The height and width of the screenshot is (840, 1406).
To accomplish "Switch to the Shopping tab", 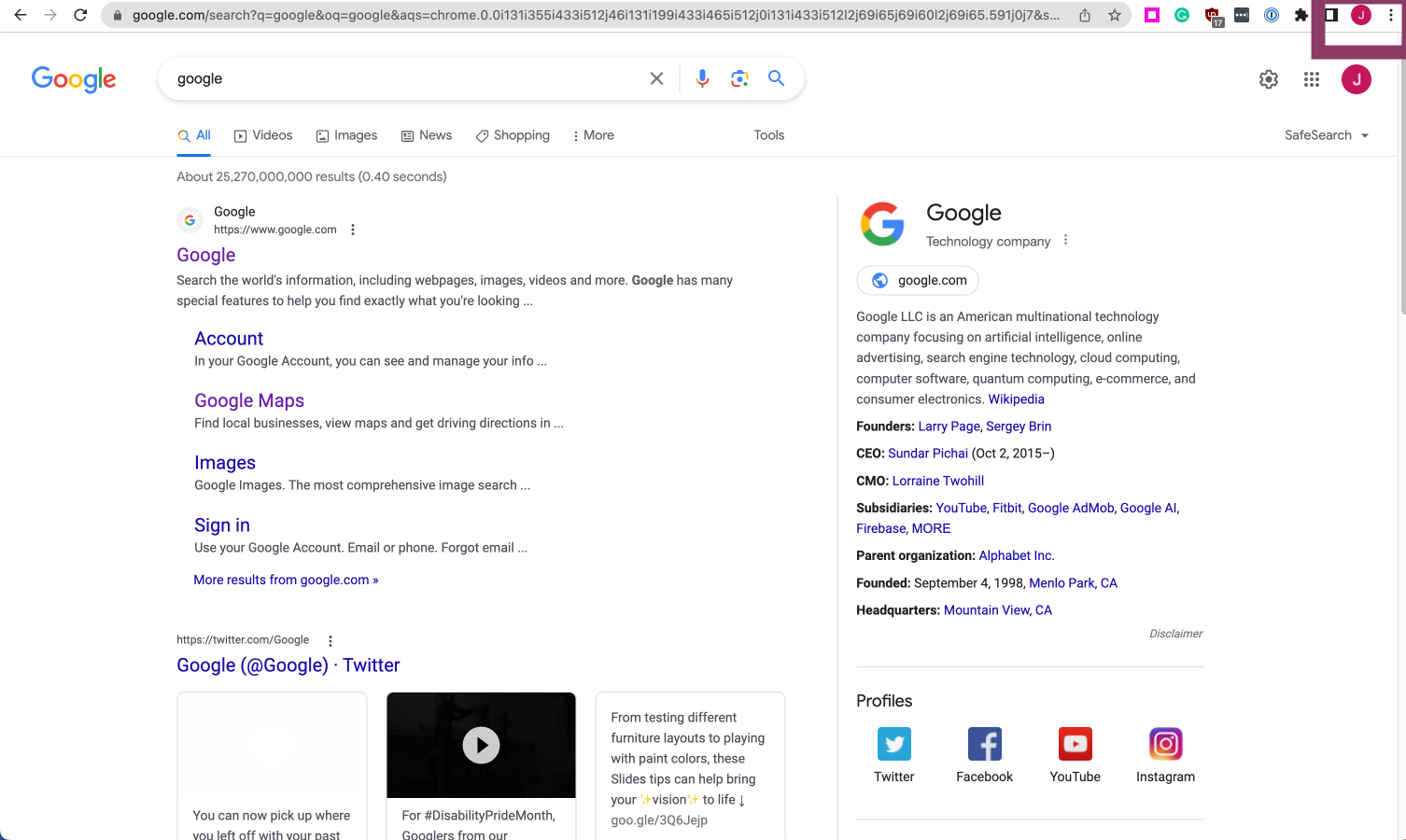I will coord(513,135).
